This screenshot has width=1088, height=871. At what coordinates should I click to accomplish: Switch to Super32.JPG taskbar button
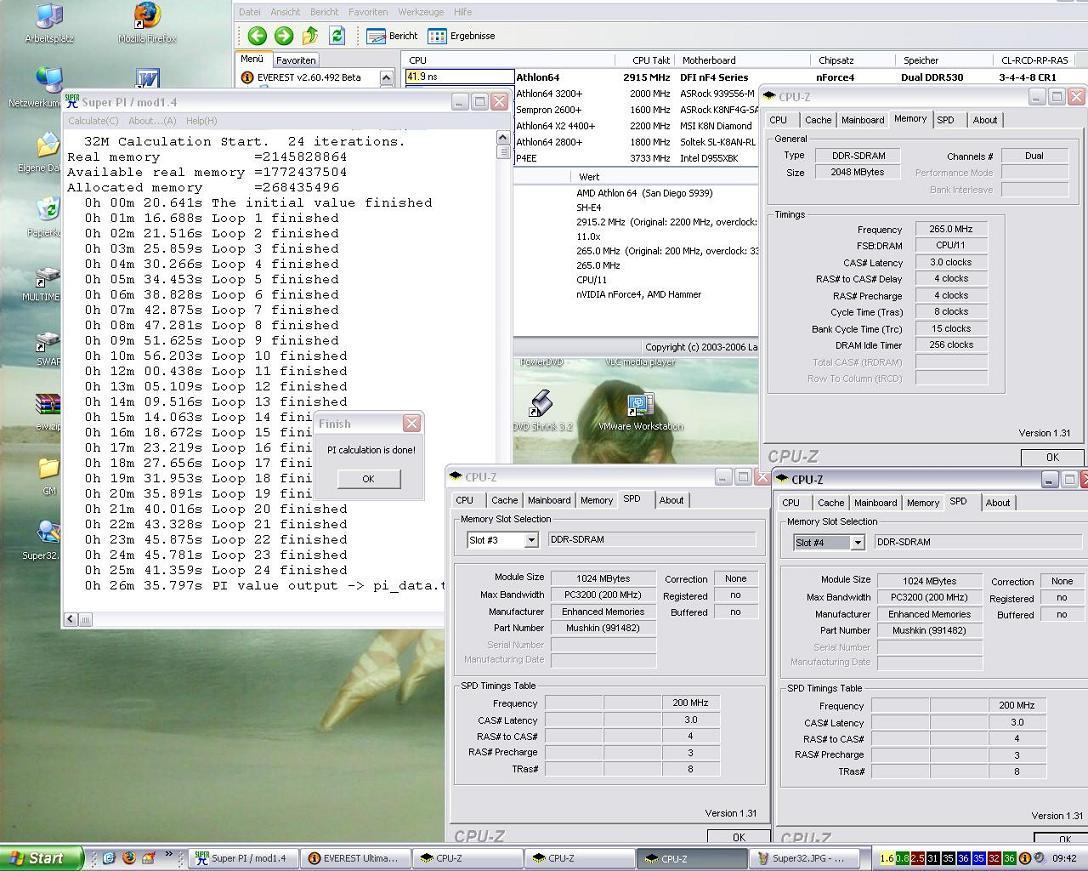(x=804, y=859)
